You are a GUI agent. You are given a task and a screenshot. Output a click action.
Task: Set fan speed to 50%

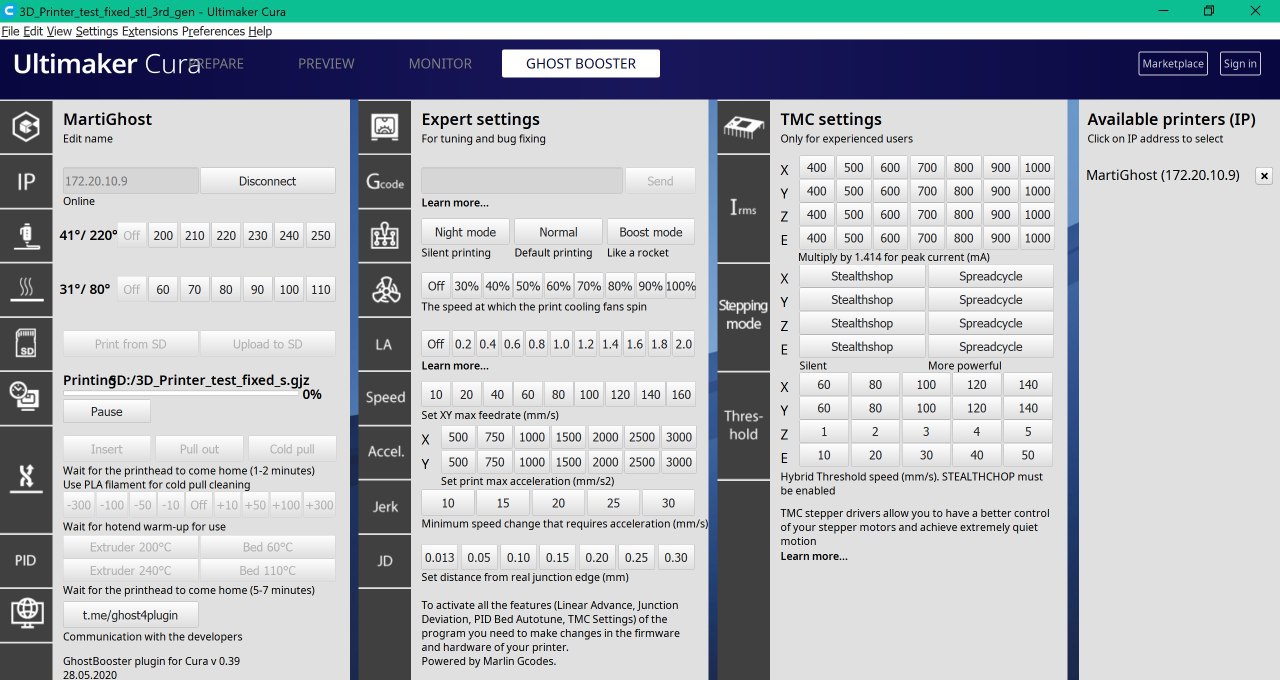coord(528,286)
